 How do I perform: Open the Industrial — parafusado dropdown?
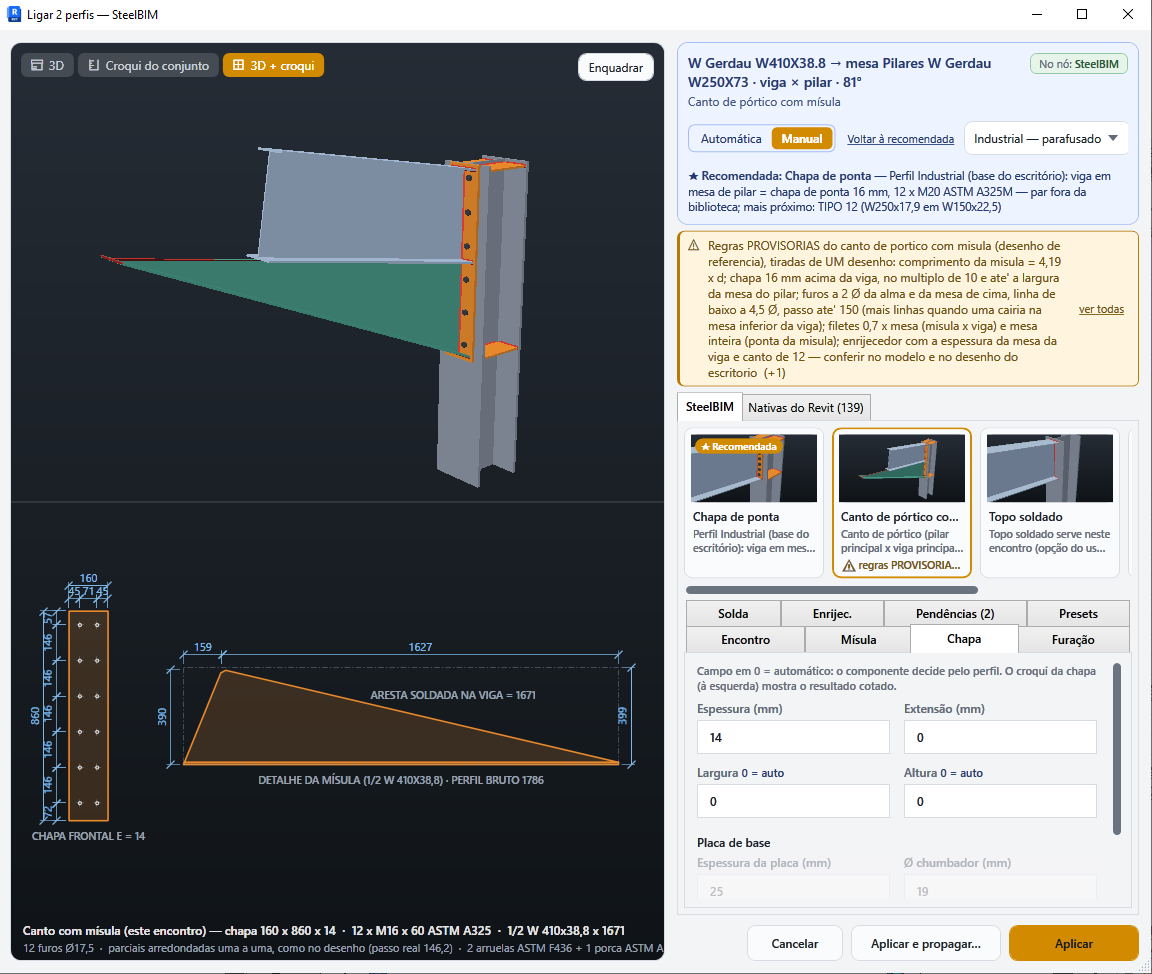tap(1045, 139)
